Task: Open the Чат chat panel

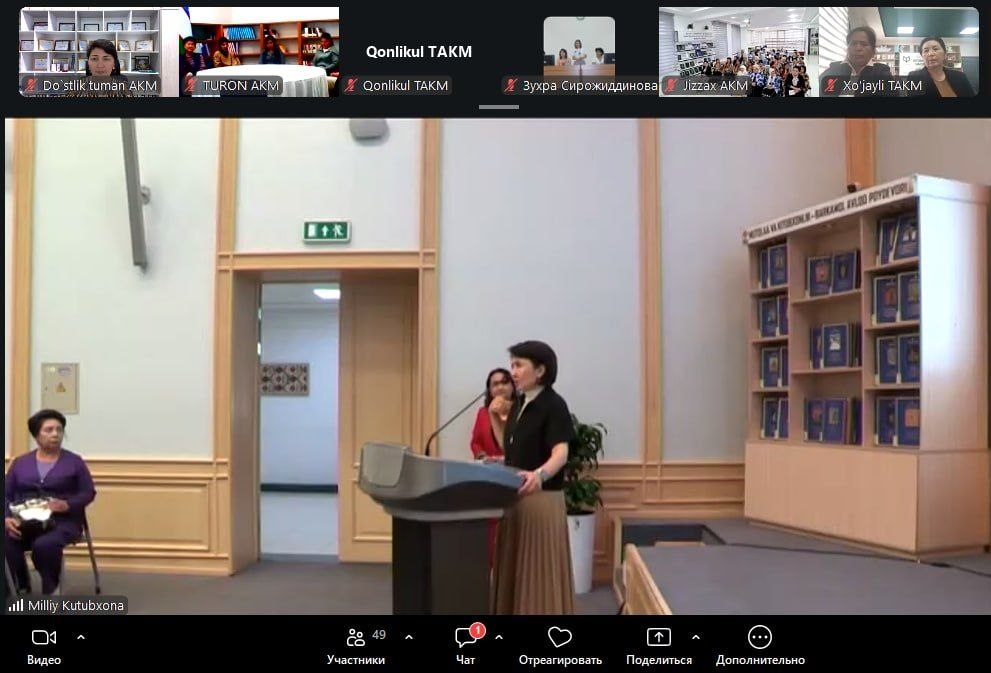Action: coord(466,638)
